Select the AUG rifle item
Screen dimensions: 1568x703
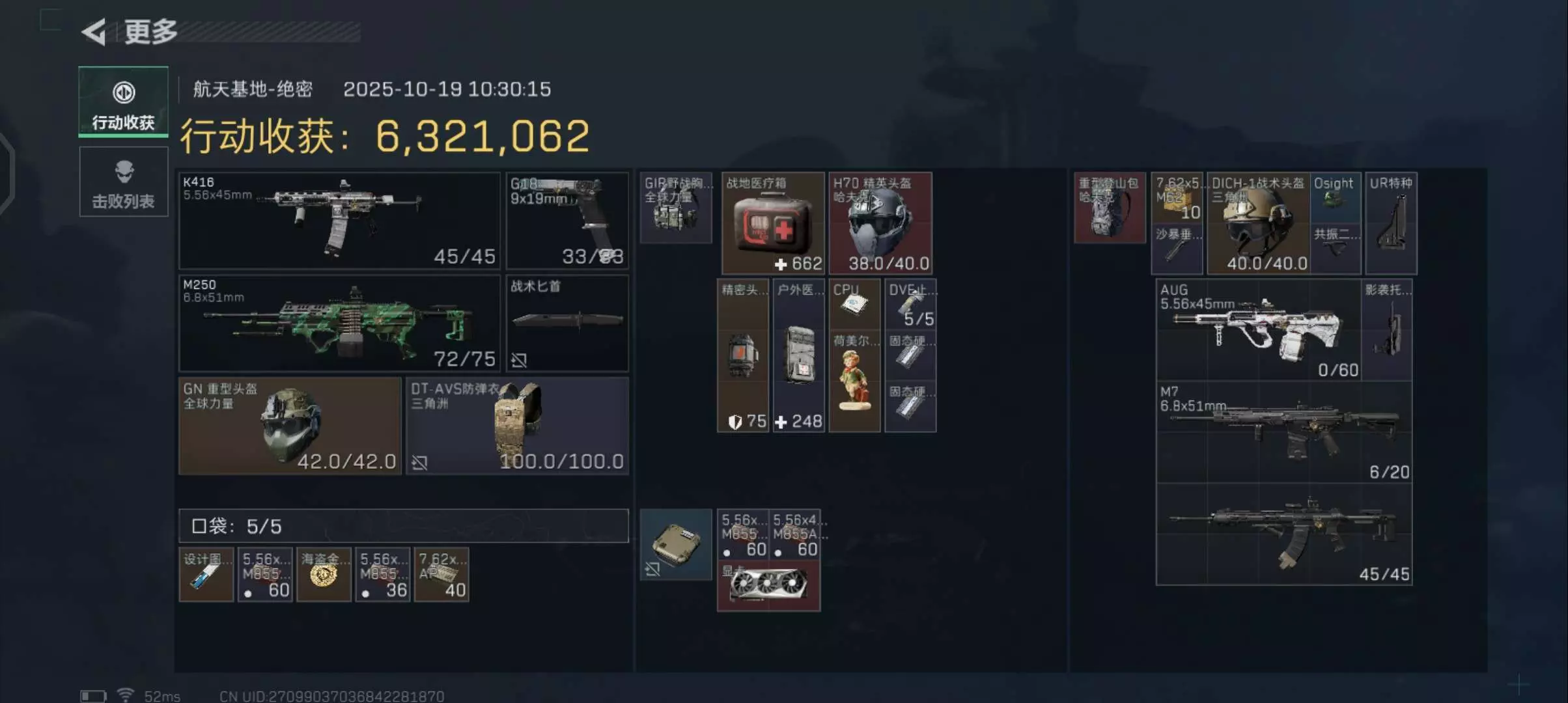click(1258, 330)
